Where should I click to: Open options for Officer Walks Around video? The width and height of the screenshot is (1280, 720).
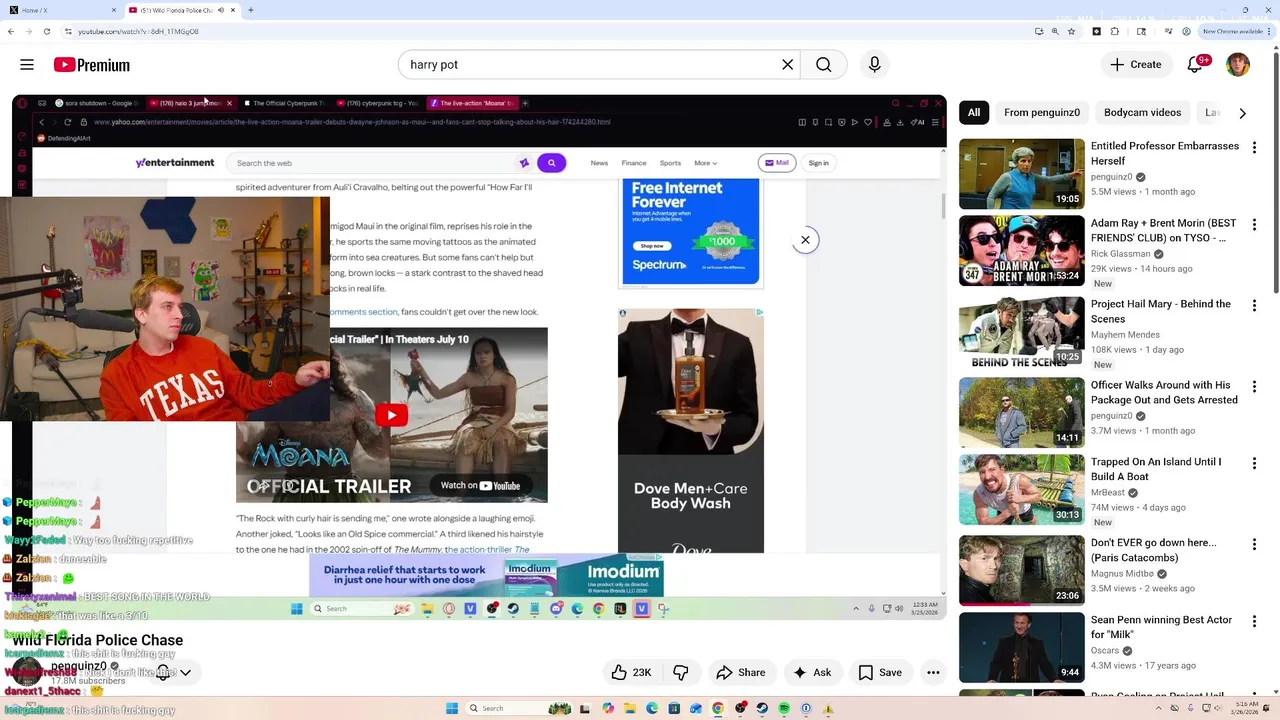point(1254,387)
